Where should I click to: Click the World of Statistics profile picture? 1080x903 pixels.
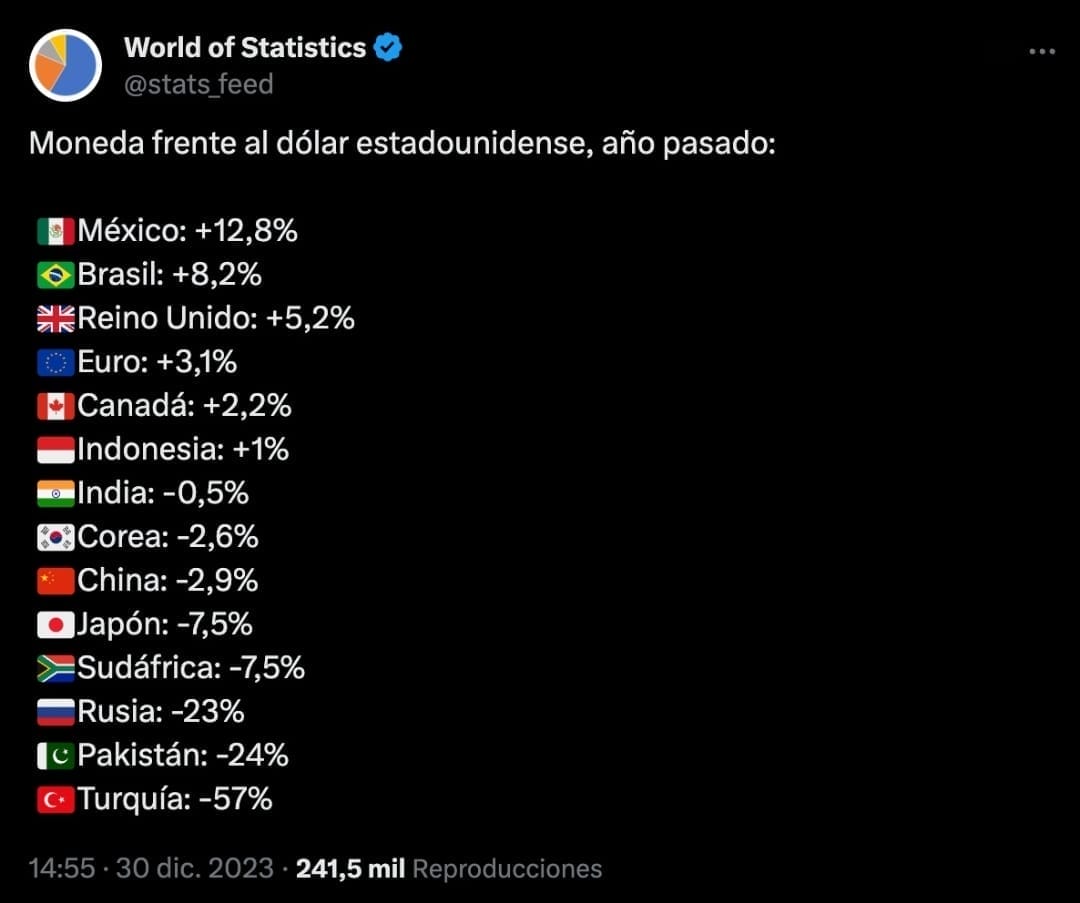(x=65, y=63)
